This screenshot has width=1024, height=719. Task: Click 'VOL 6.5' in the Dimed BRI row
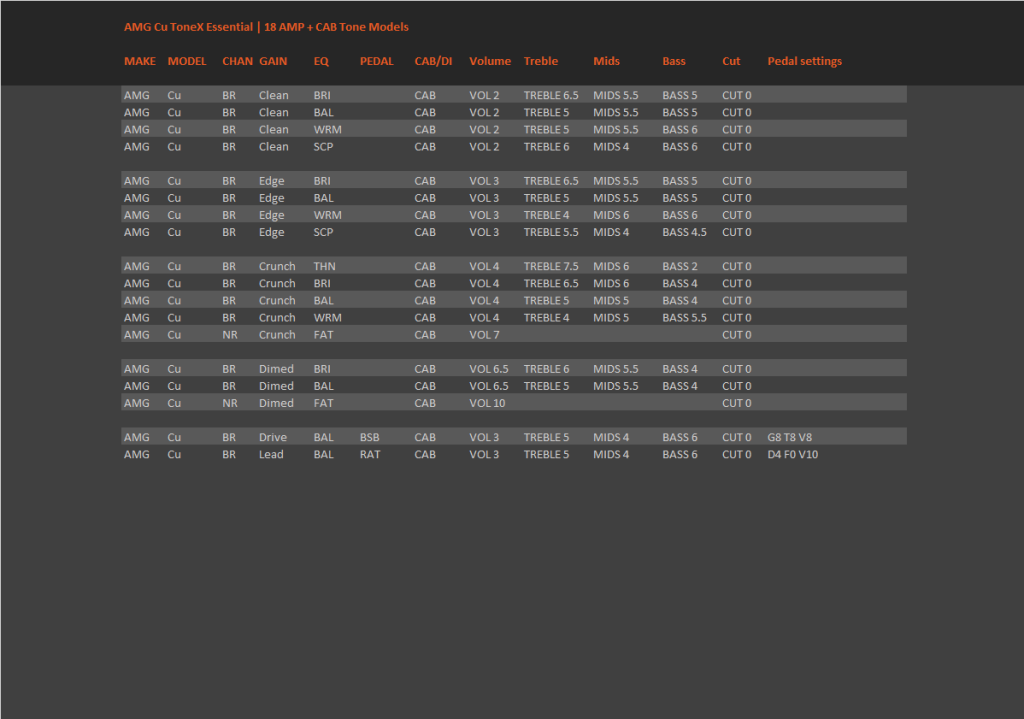click(488, 369)
